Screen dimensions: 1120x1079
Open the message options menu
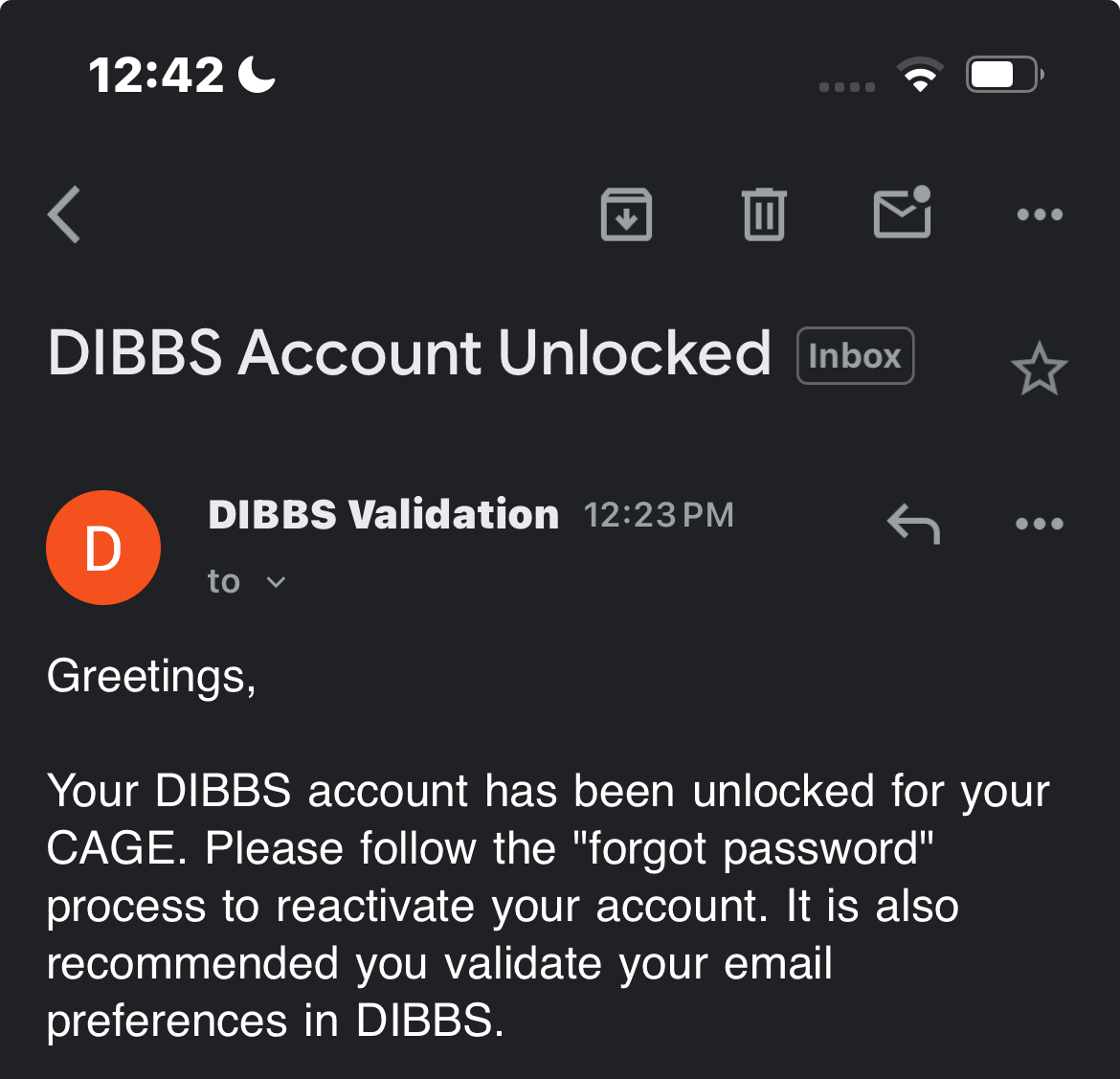[x=1040, y=524]
